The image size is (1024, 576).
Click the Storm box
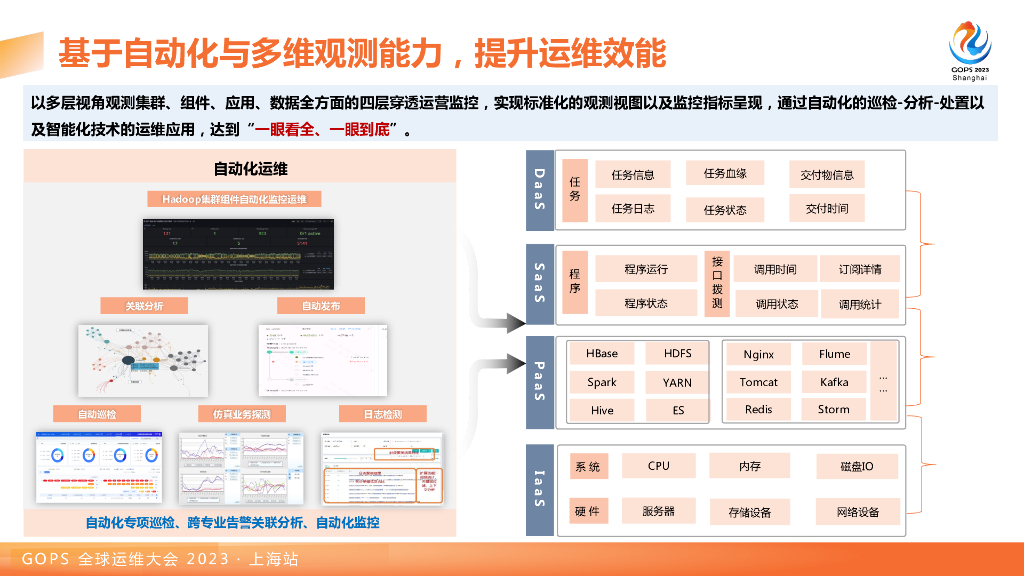(834, 409)
